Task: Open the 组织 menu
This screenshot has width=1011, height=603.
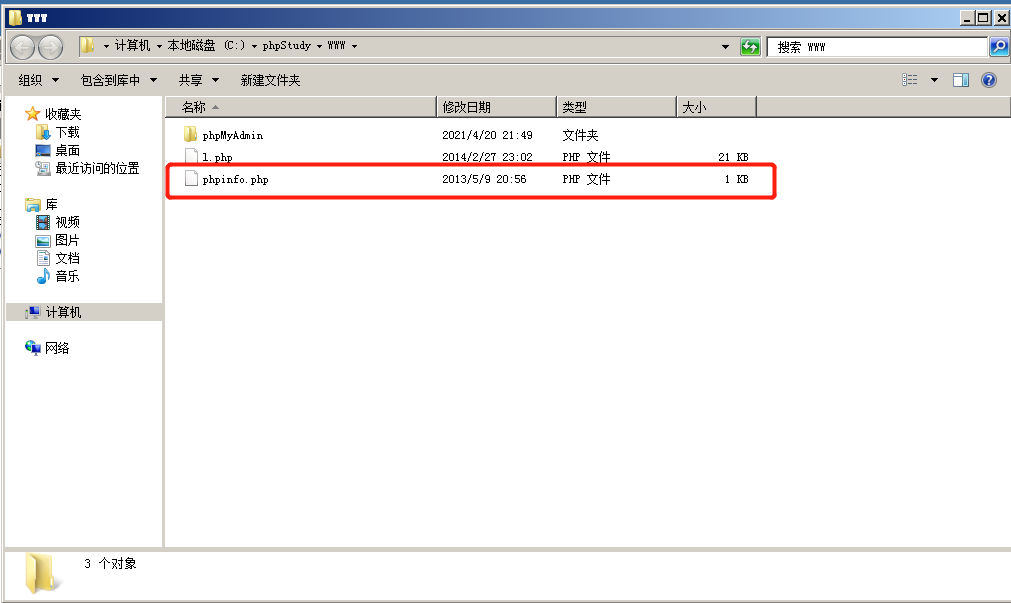Action: [x=38, y=80]
